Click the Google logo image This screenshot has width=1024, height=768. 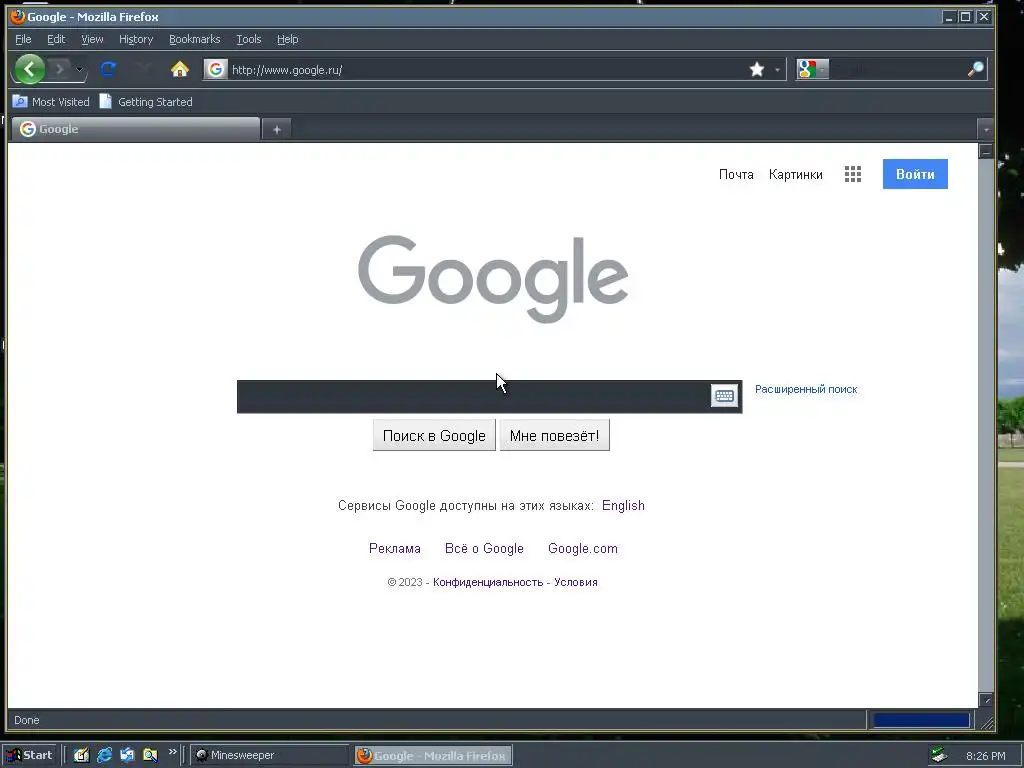(x=493, y=279)
